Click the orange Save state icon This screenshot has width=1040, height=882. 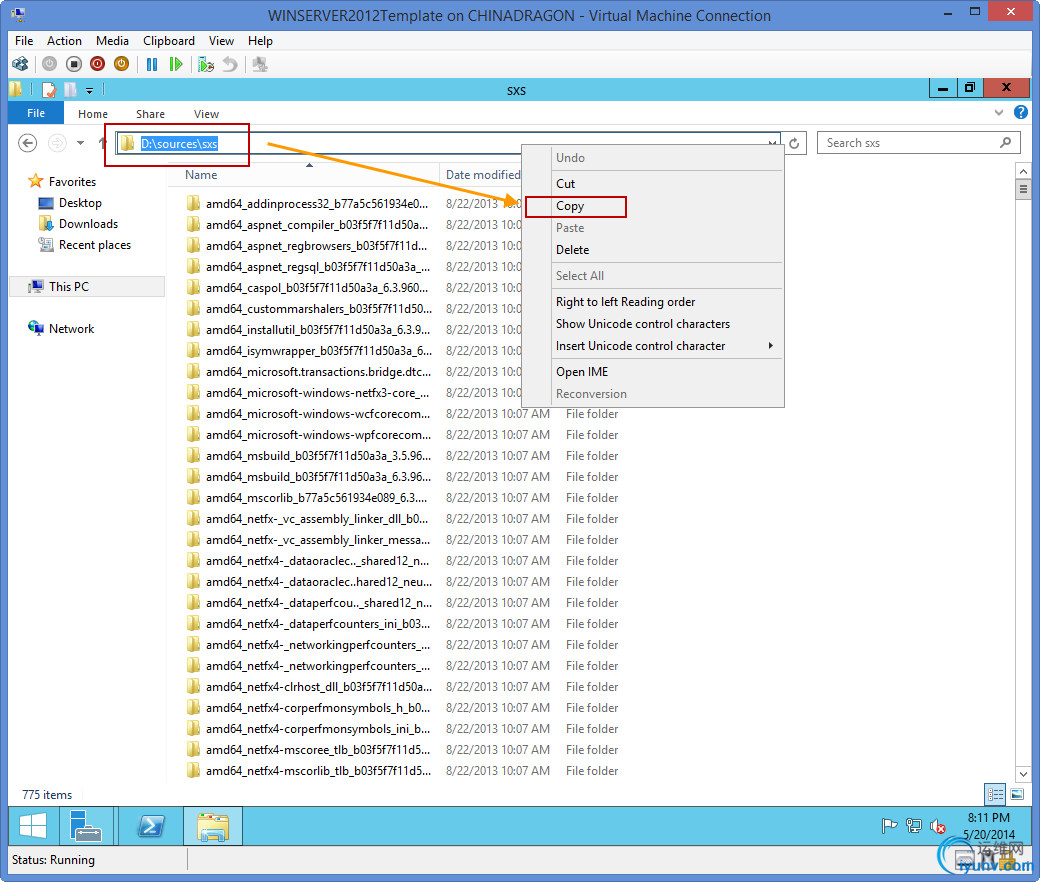tap(121, 64)
